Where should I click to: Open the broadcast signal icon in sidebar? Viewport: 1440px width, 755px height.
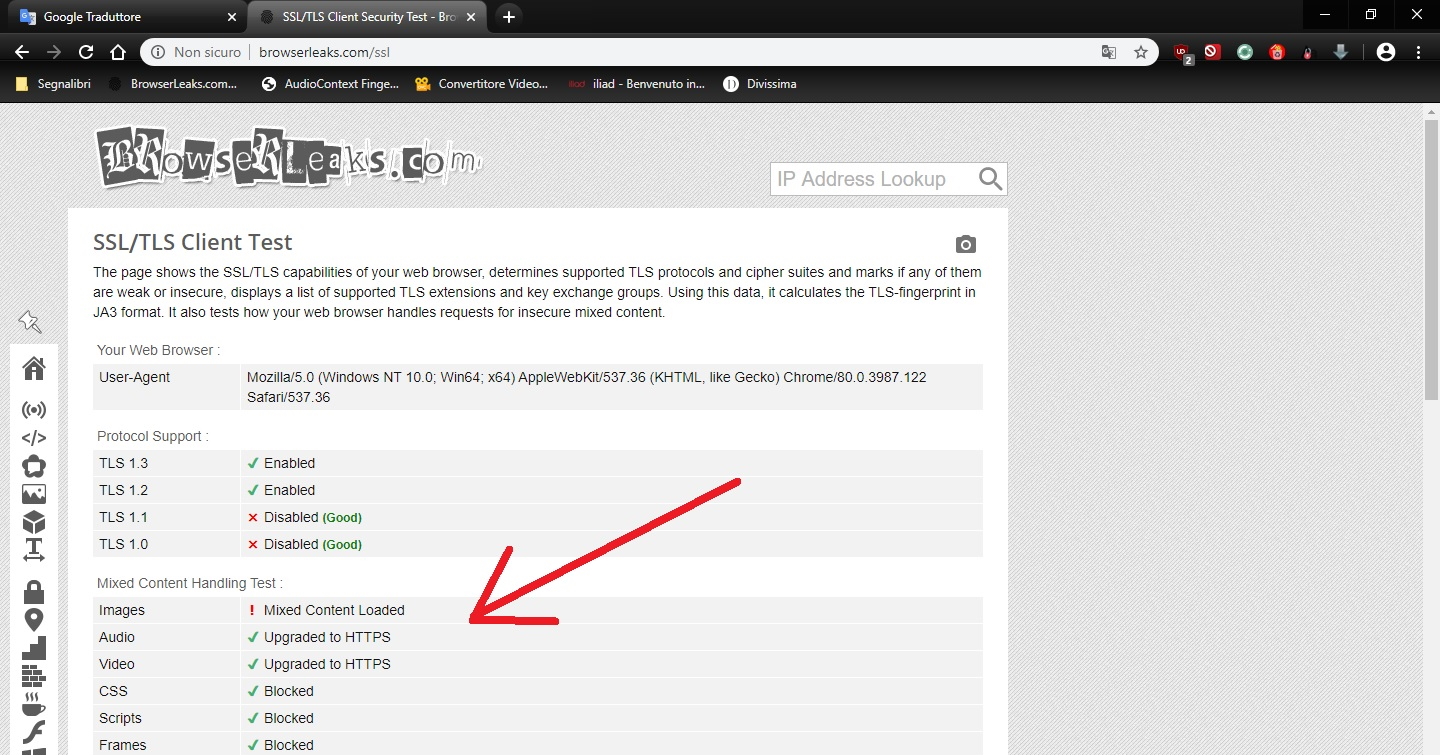click(34, 410)
